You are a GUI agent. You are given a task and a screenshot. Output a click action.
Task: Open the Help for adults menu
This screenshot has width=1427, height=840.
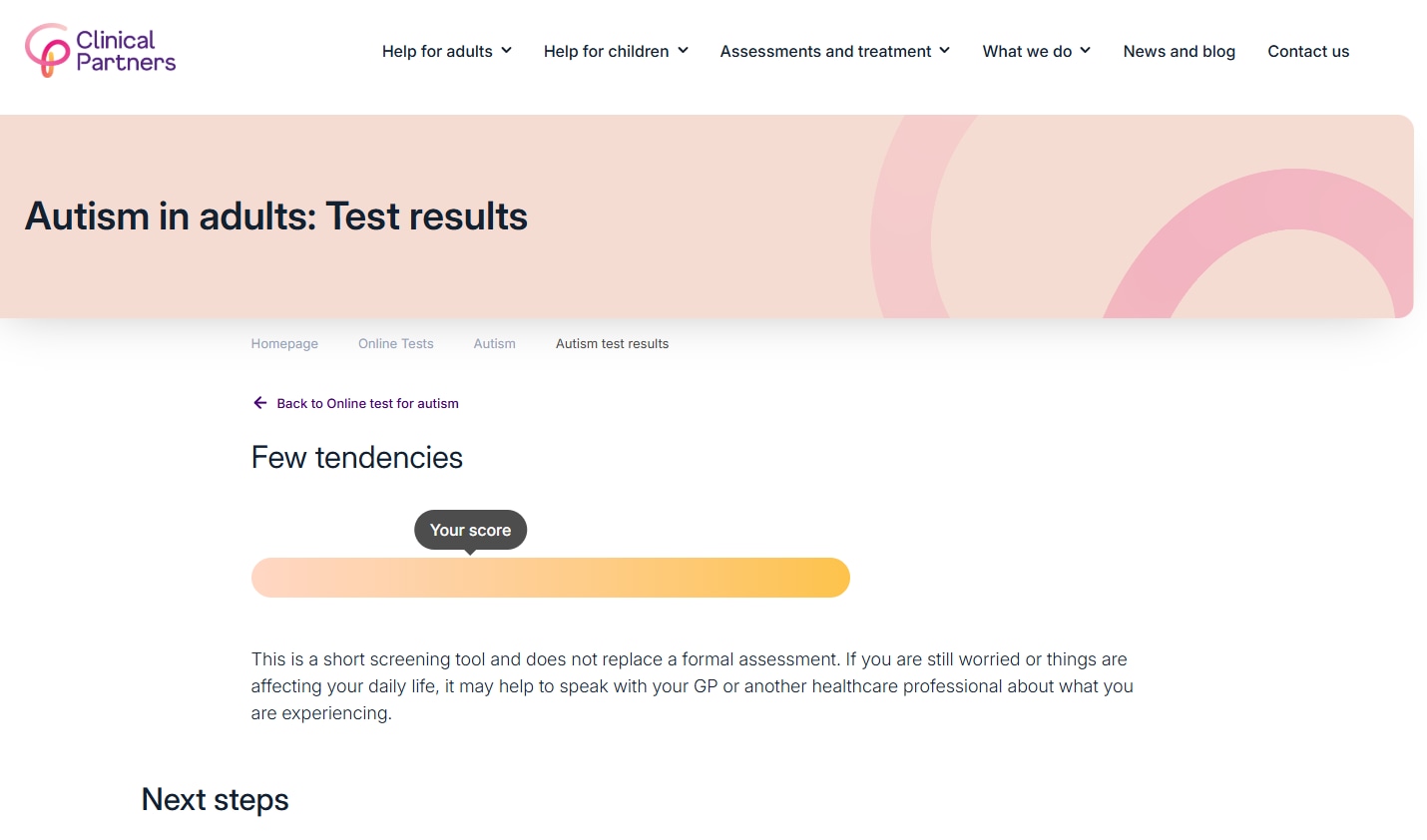[x=437, y=52]
